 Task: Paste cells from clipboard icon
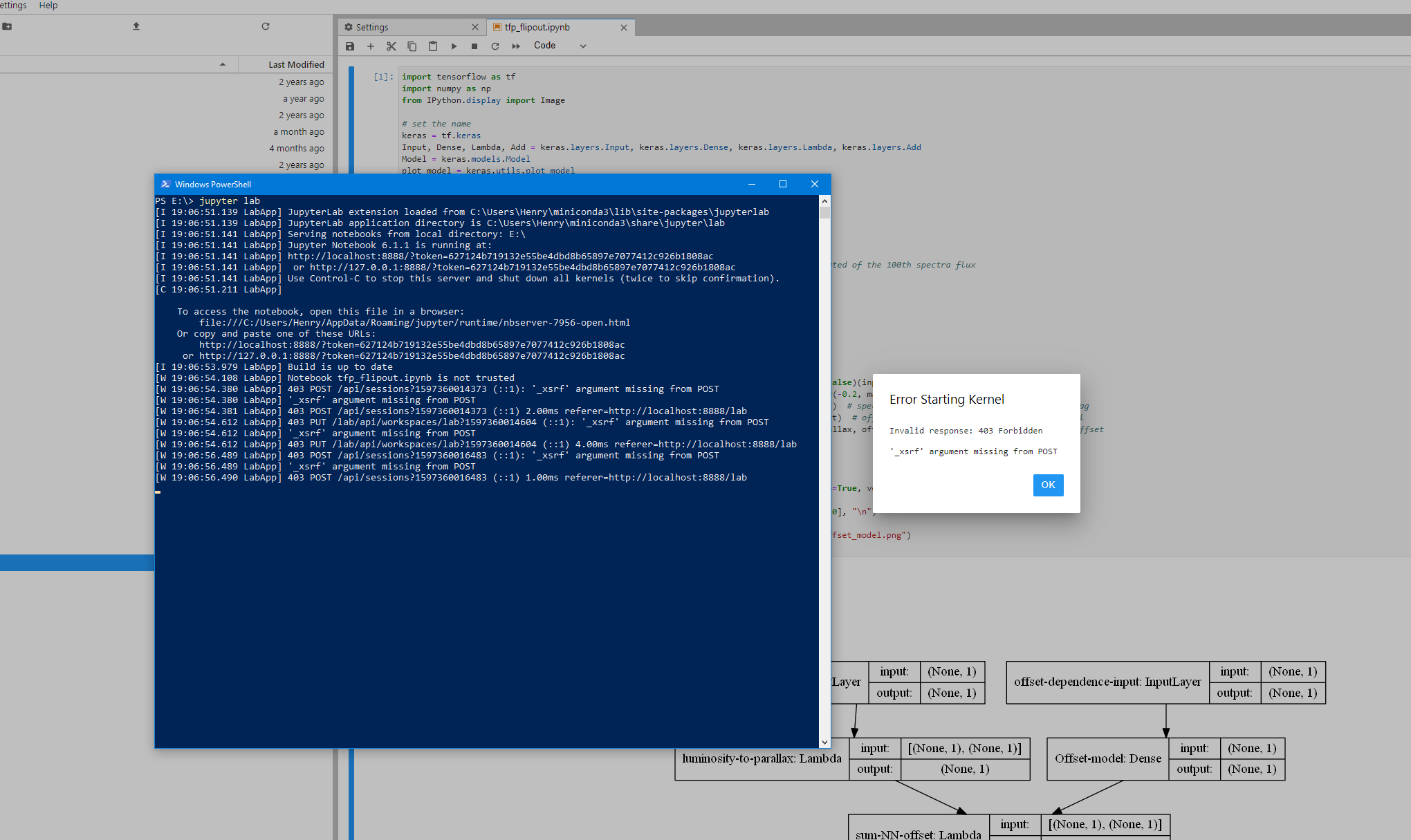click(433, 46)
